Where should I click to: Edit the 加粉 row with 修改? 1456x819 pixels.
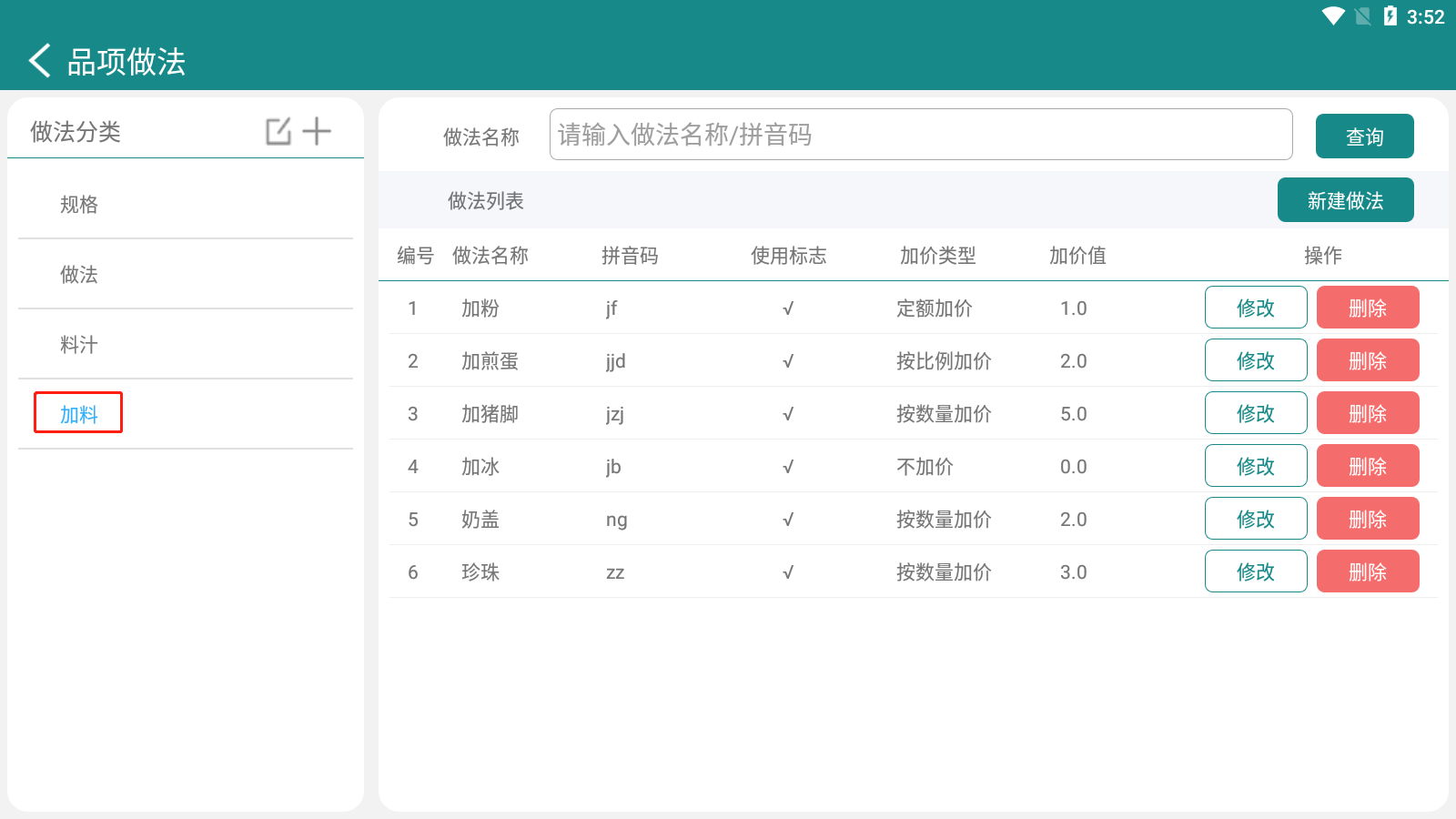tap(1255, 308)
